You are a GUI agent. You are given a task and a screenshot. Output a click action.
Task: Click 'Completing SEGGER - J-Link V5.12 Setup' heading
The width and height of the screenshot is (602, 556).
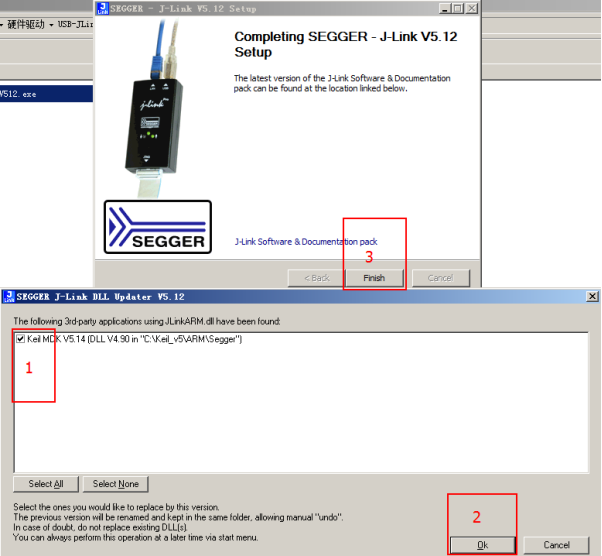coord(346,44)
